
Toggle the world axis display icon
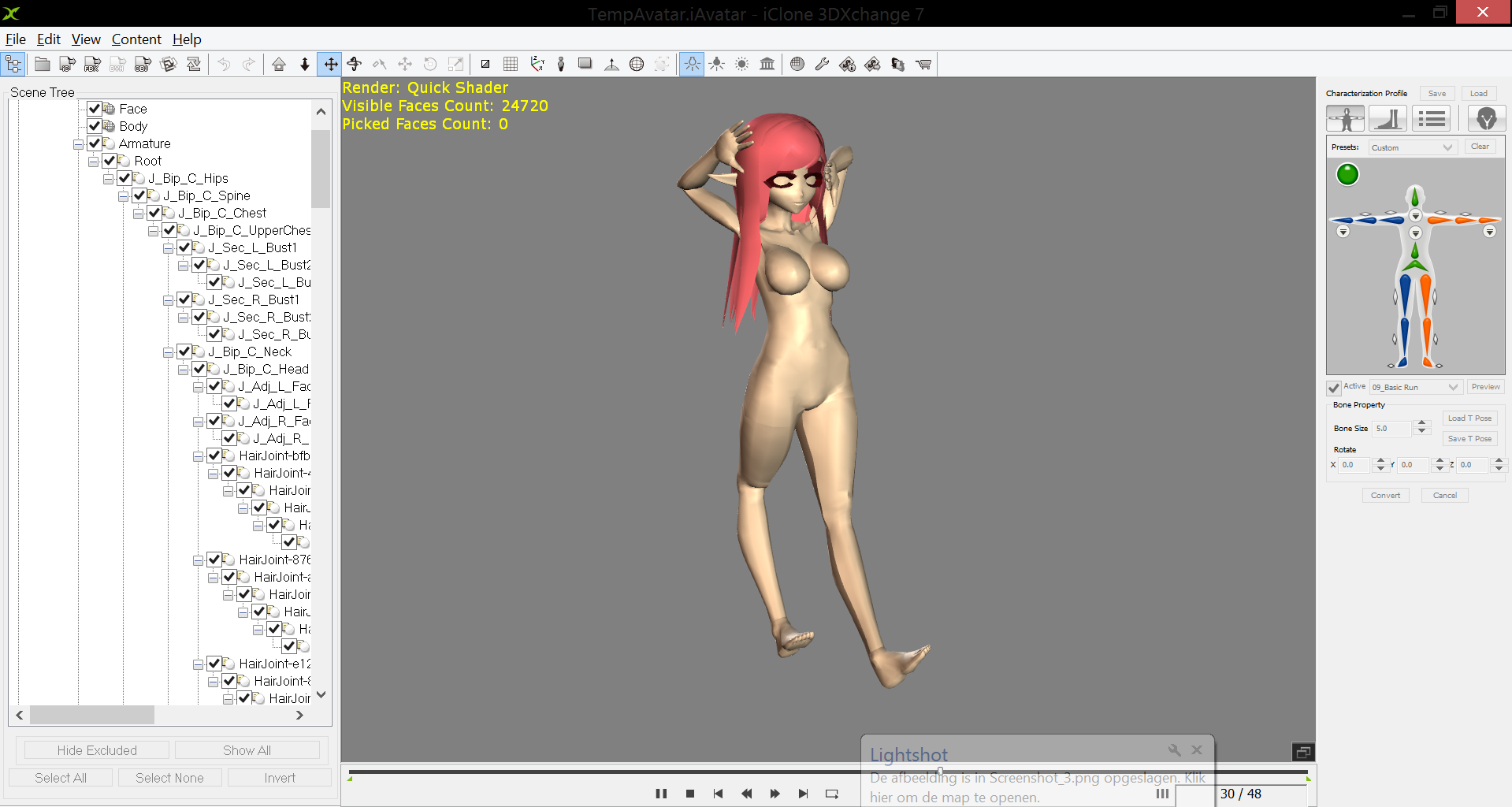point(537,65)
